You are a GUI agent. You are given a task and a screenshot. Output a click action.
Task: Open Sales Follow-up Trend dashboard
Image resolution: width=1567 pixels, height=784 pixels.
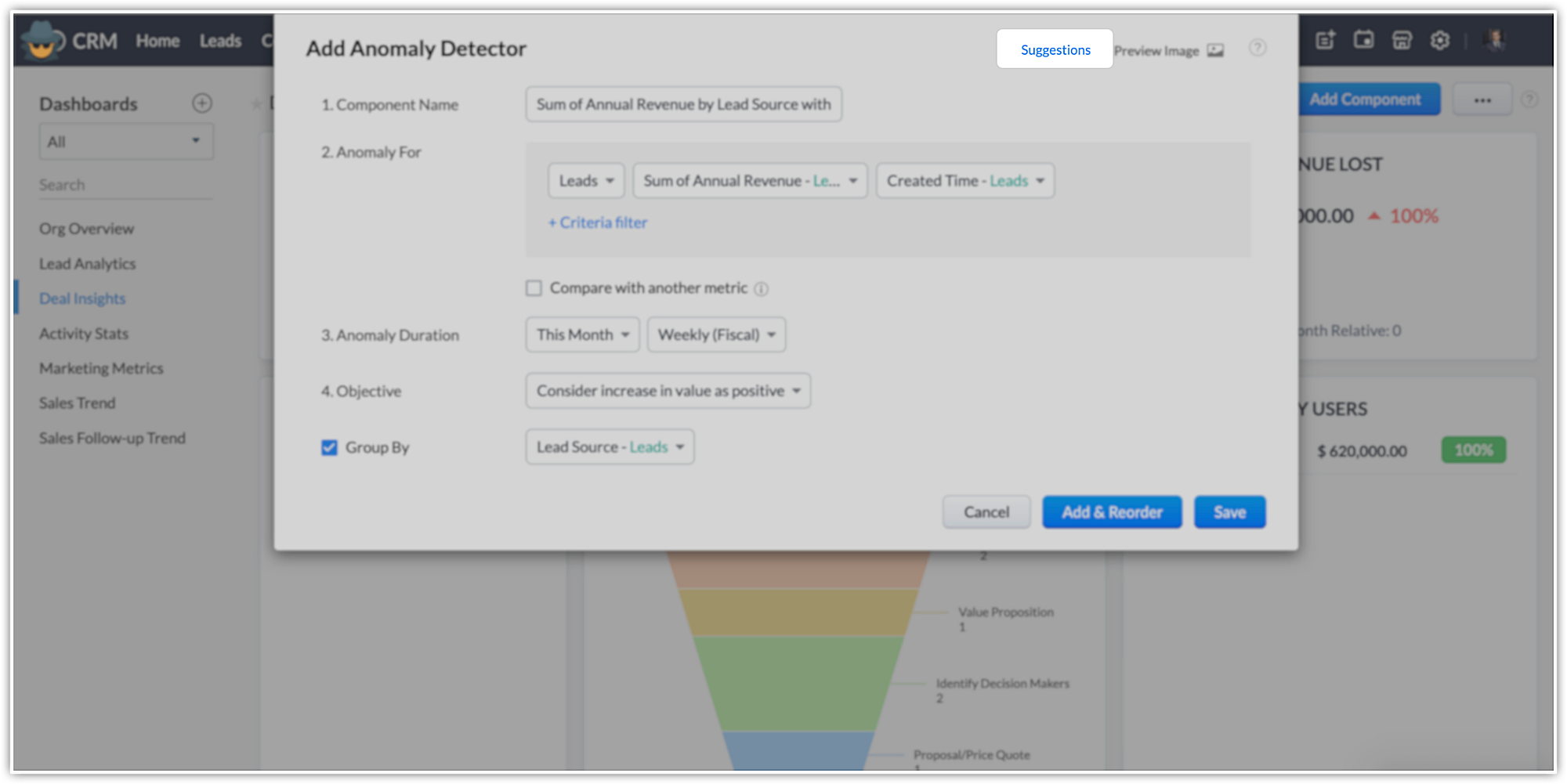112,438
